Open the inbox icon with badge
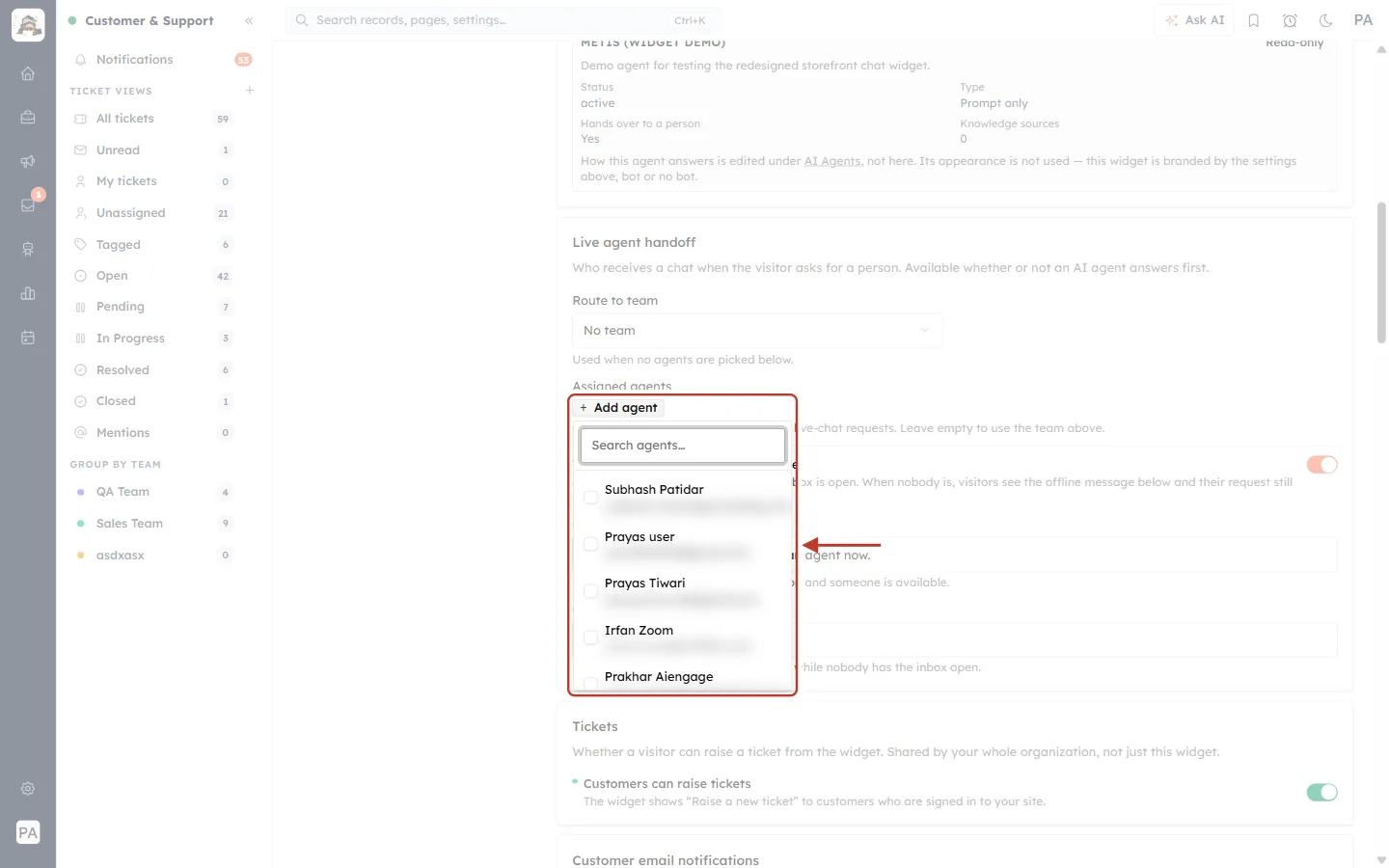The image size is (1389, 868). 28,204
